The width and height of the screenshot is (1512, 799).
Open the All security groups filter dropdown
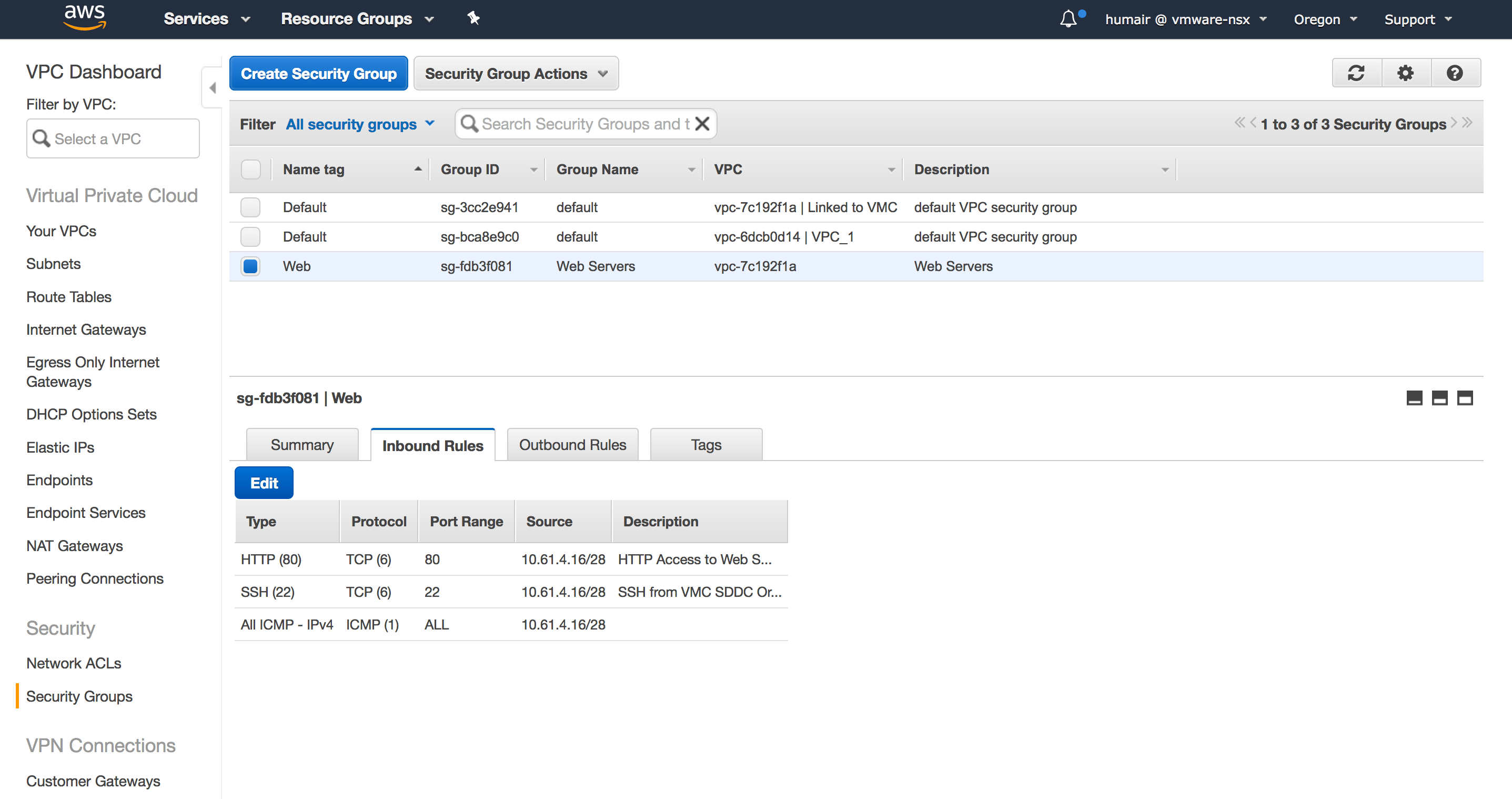pyautogui.click(x=360, y=124)
